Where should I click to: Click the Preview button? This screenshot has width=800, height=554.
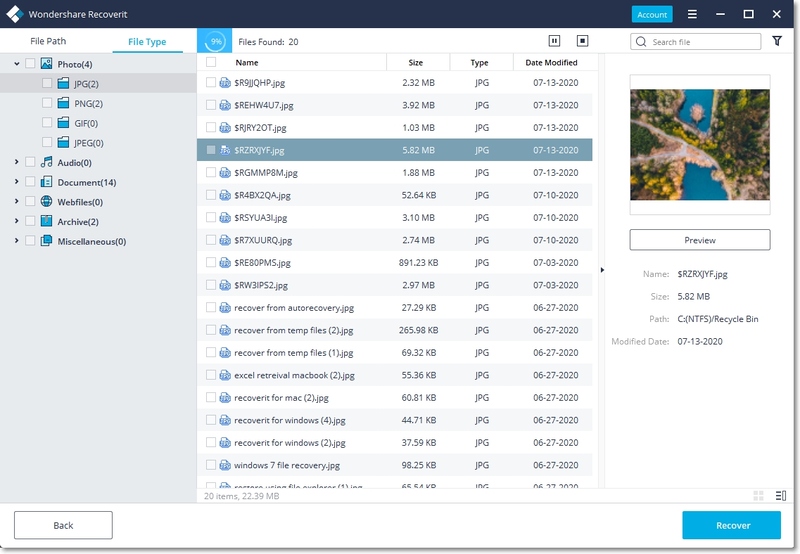[x=699, y=240]
